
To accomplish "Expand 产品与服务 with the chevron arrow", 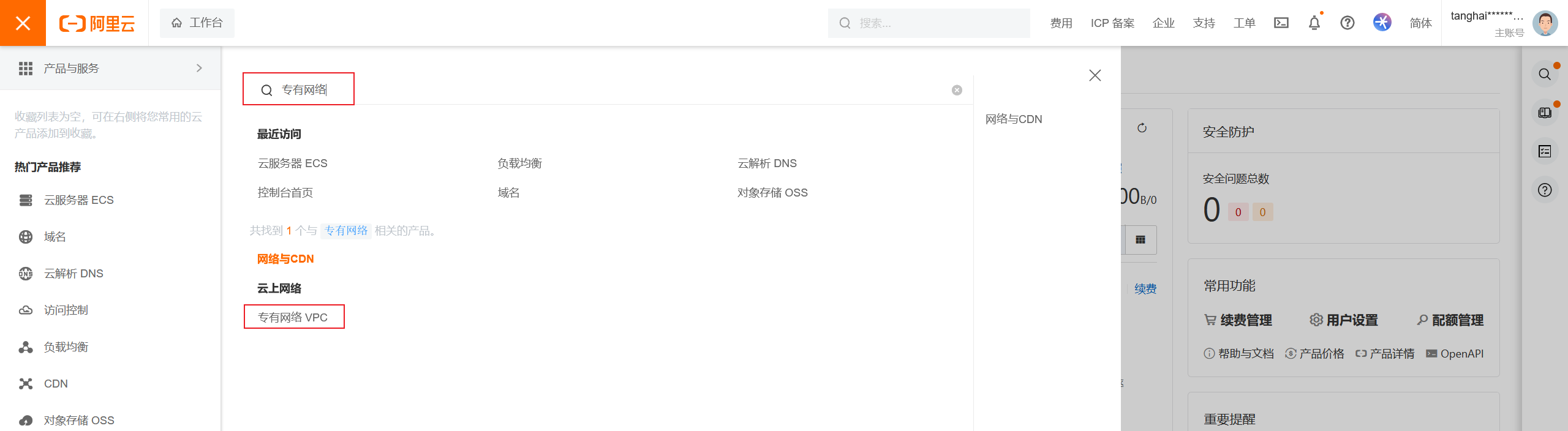I will (x=199, y=68).
